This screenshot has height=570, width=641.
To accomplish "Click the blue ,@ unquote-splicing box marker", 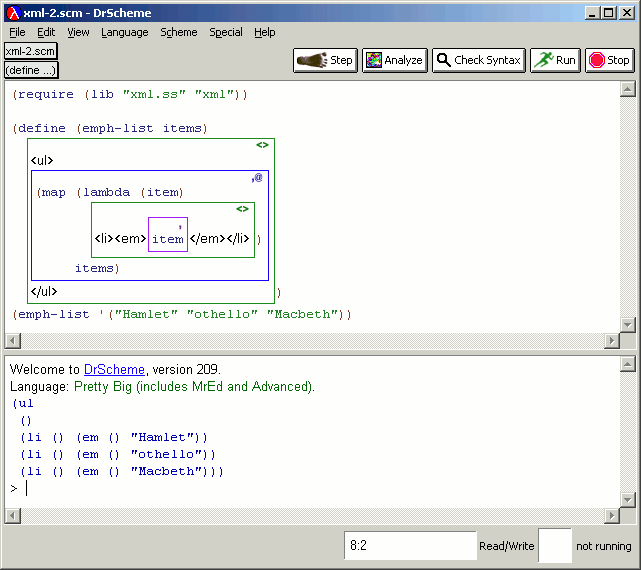I will 257,177.
